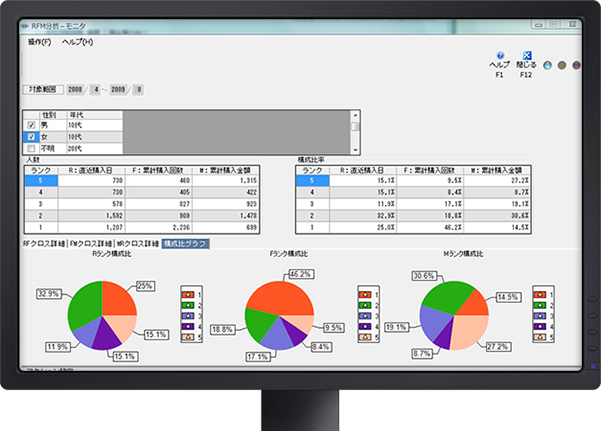Toggle checkbox for 不明 20代 row
This screenshot has width=601, height=431.
click(31, 148)
